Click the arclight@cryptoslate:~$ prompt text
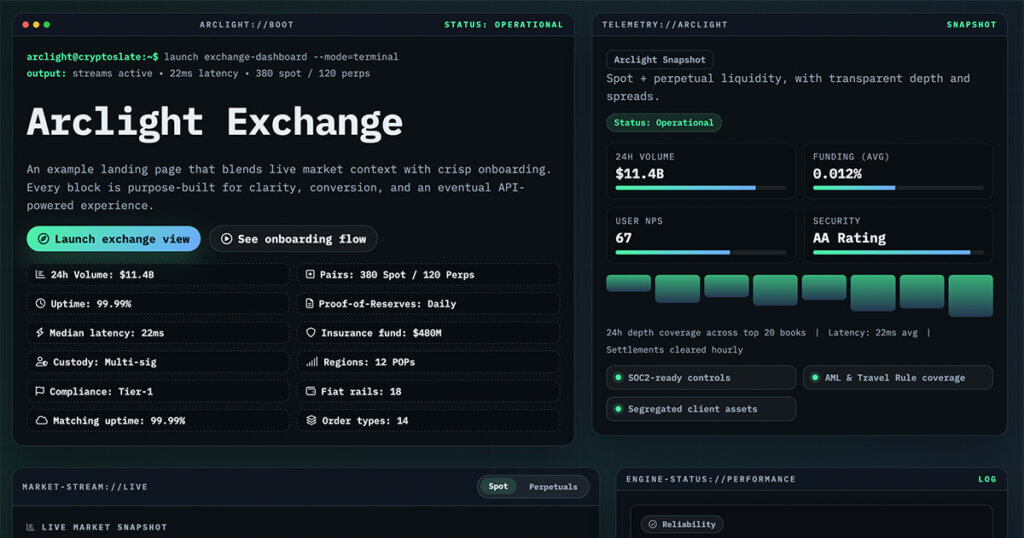The image size is (1024, 538). 92,57
